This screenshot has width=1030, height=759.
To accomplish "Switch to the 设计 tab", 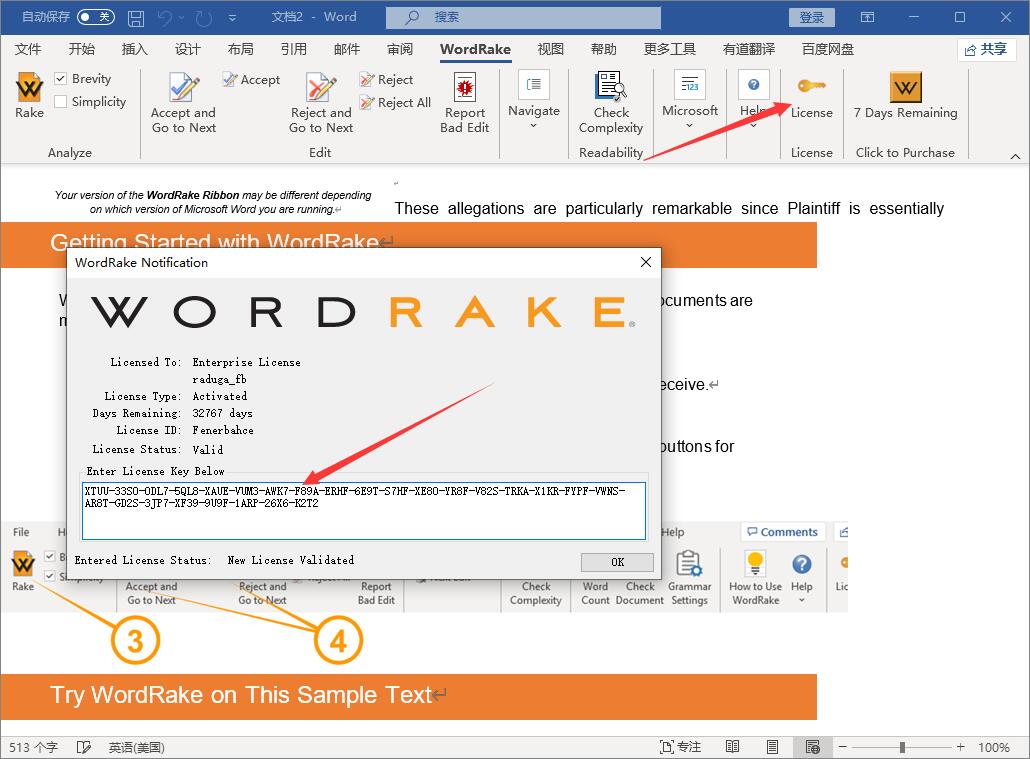I will [x=187, y=49].
